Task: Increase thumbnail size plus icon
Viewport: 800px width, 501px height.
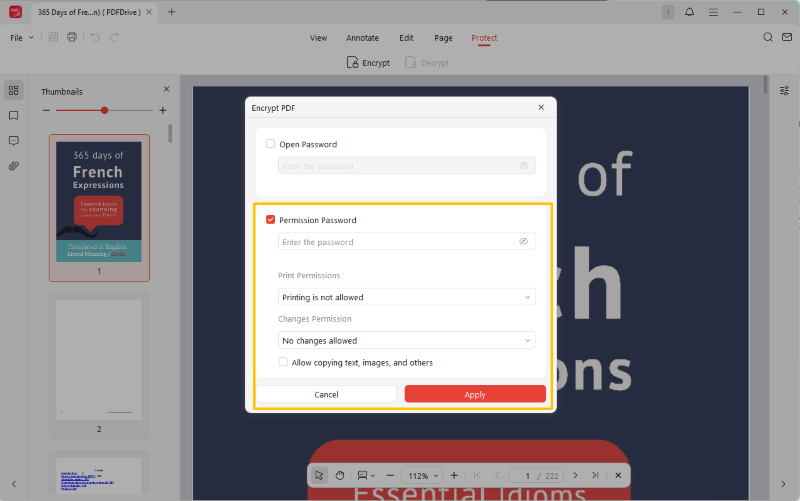Action: click(x=163, y=110)
